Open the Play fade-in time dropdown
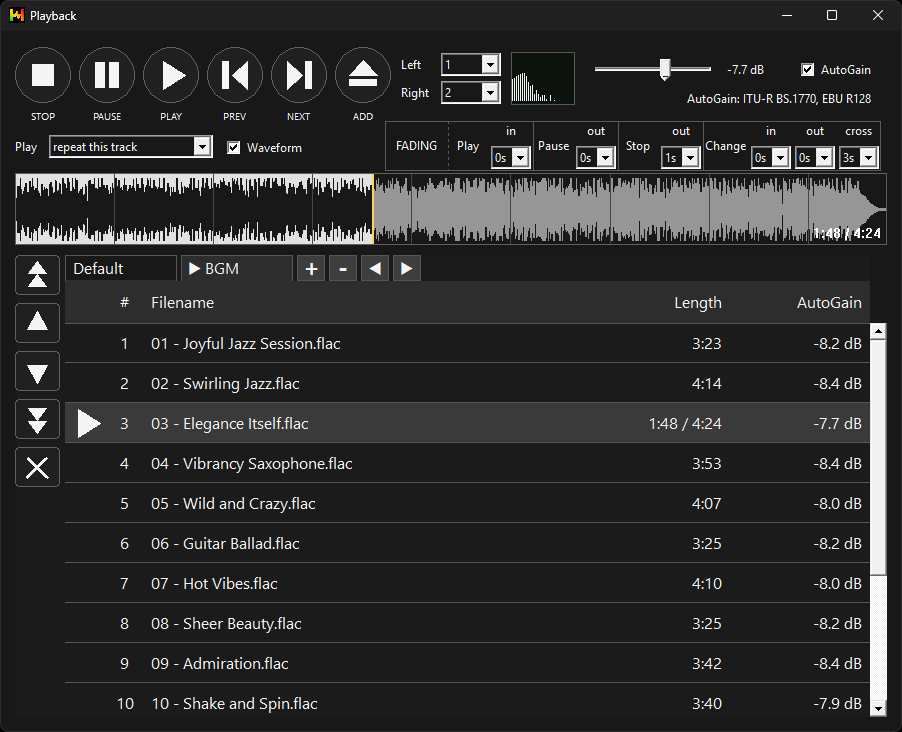Image resolution: width=902 pixels, height=732 pixels. click(x=511, y=158)
